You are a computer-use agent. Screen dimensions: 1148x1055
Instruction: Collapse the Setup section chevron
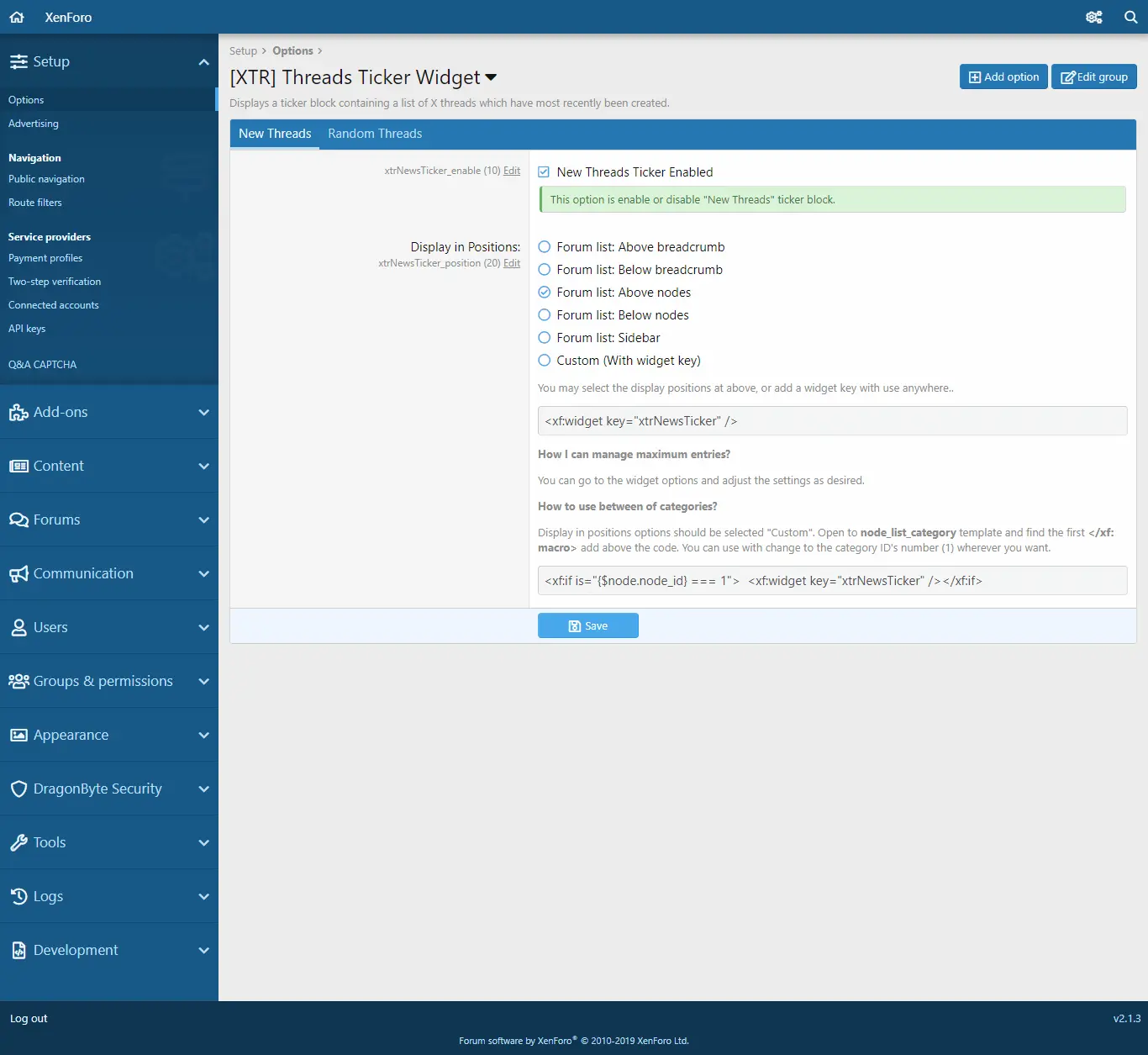point(203,61)
